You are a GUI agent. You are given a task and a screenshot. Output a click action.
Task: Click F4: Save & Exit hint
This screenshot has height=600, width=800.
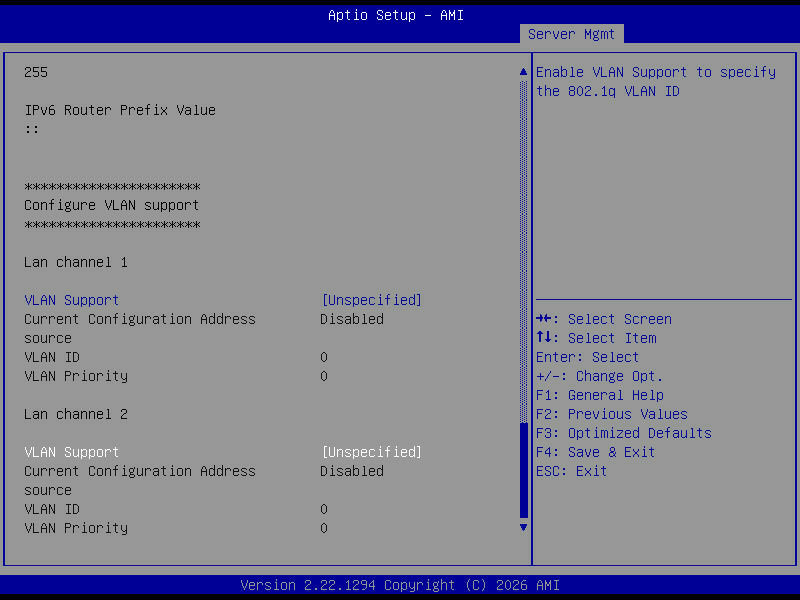click(595, 452)
